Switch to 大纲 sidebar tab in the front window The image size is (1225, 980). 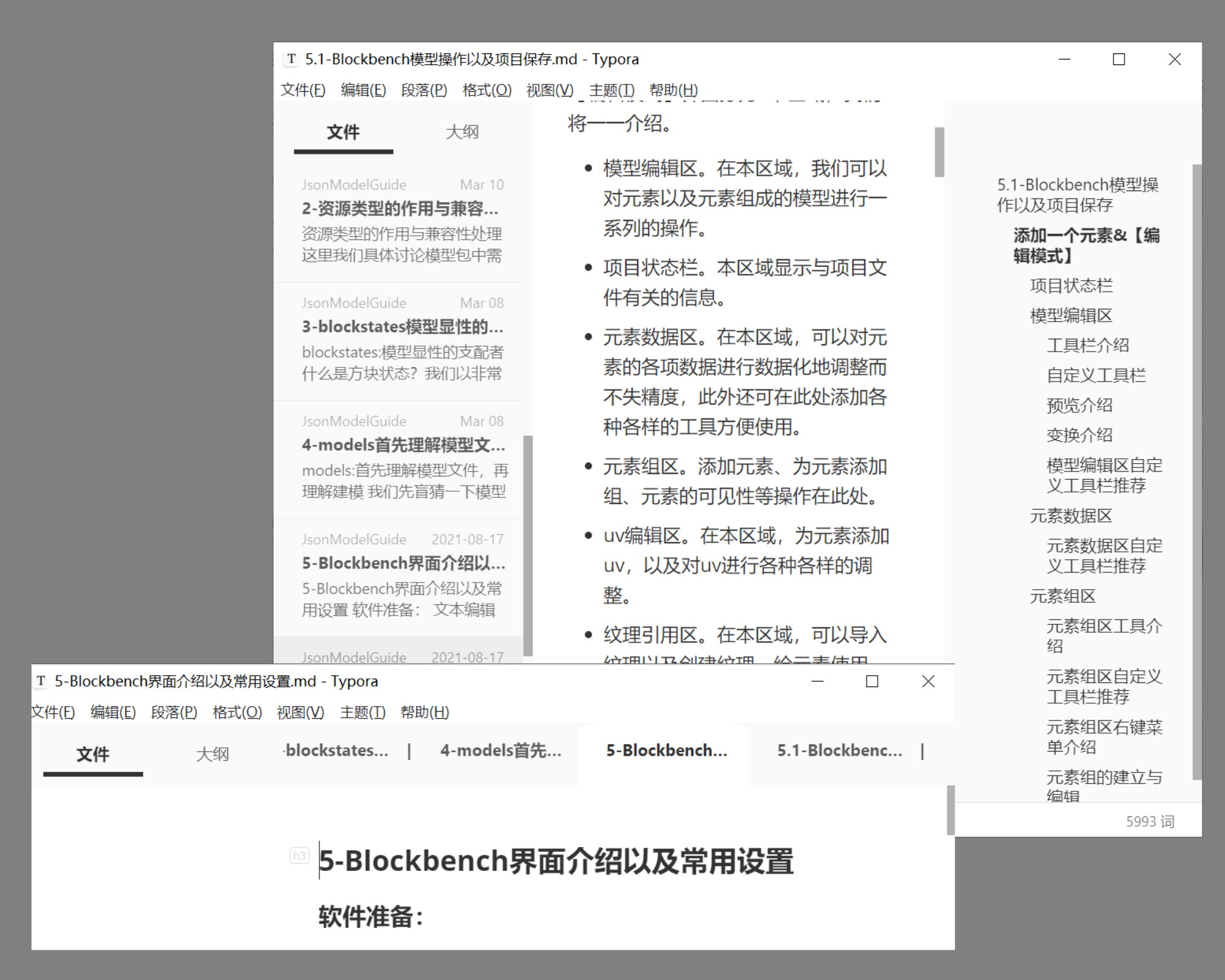(212, 755)
